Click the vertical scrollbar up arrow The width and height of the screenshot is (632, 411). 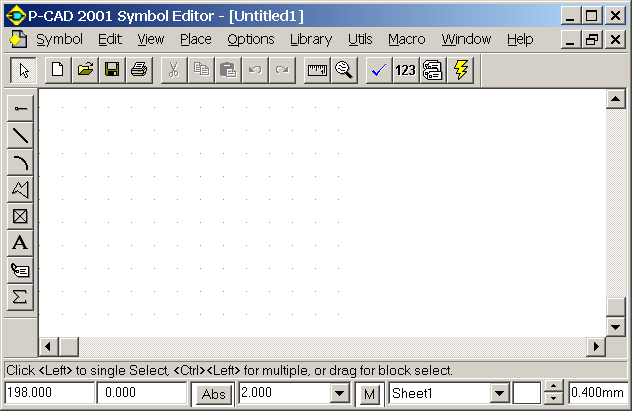[x=615, y=99]
